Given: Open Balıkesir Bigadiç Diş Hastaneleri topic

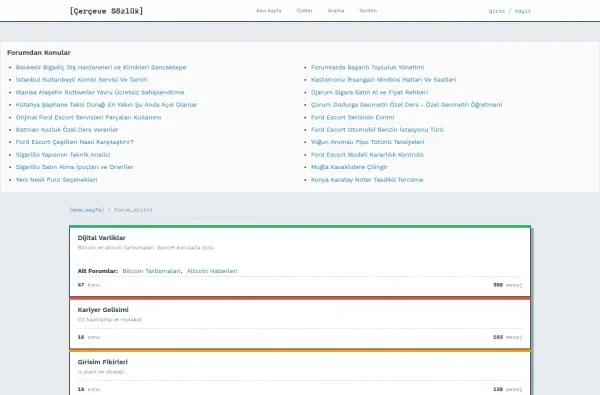Looking at the screenshot, I should pos(101,67).
